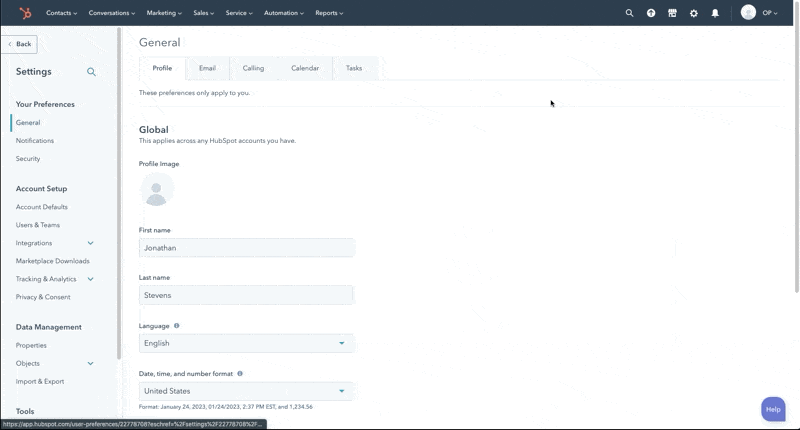The width and height of the screenshot is (800, 430).
Task: Click the Language info icon
Action: 177,325
